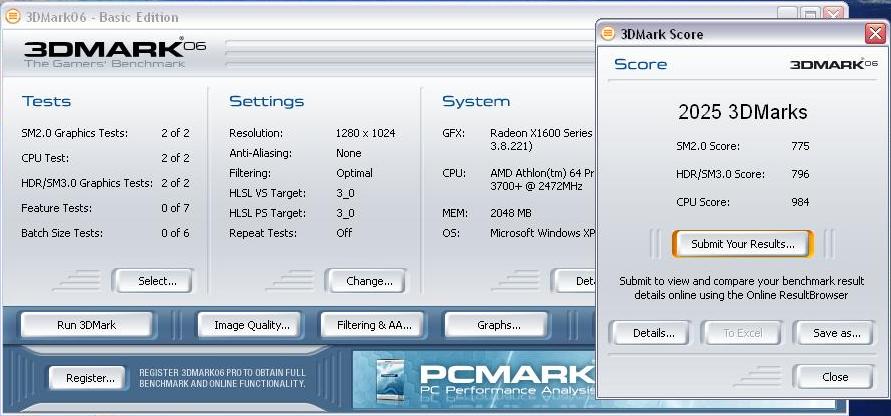
Task: Click the System section heading
Action: pos(476,102)
